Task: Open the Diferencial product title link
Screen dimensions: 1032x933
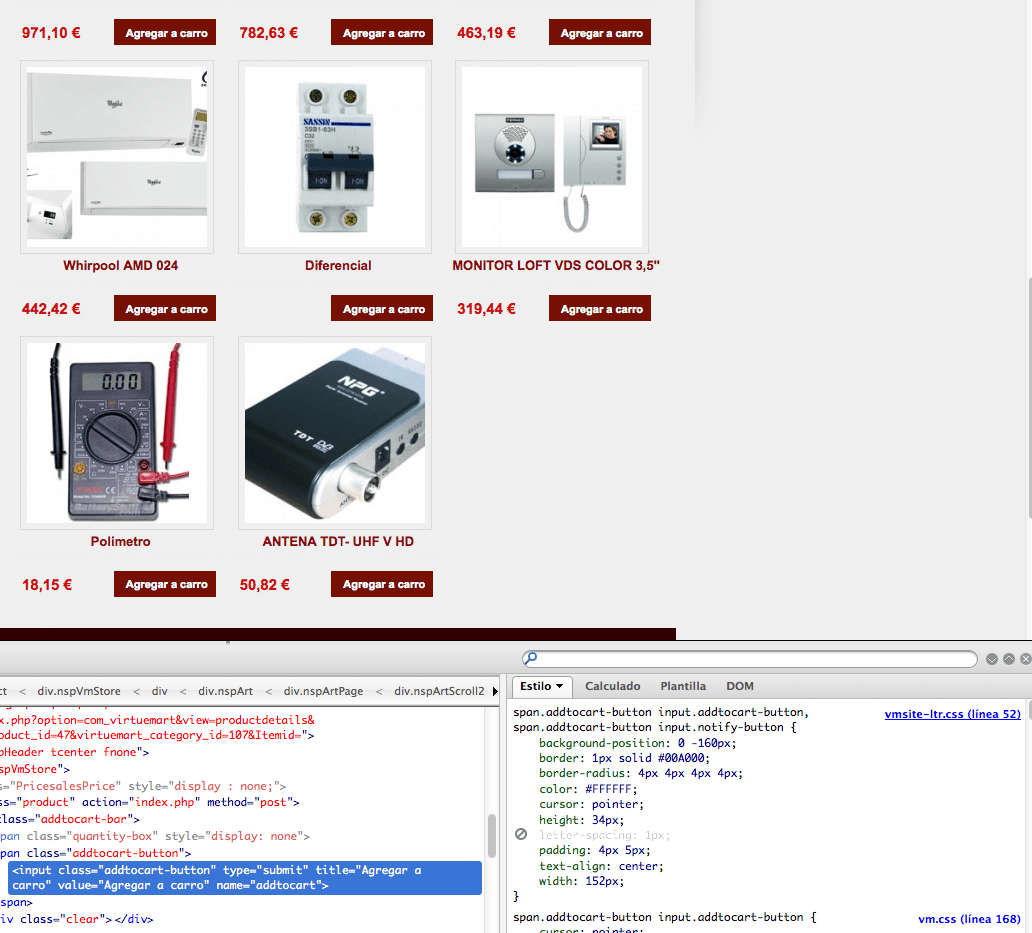Action: pyautogui.click(x=338, y=265)
